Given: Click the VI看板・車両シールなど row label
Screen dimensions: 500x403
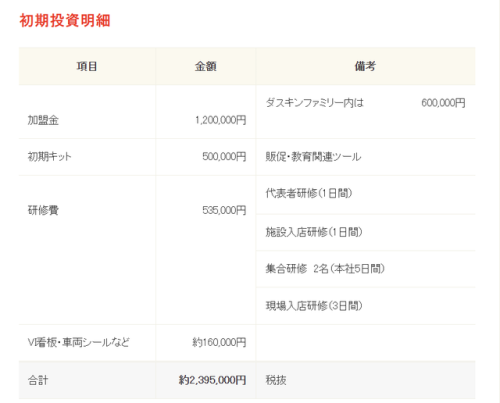Looking at the screenshot, I should [78, 342].
